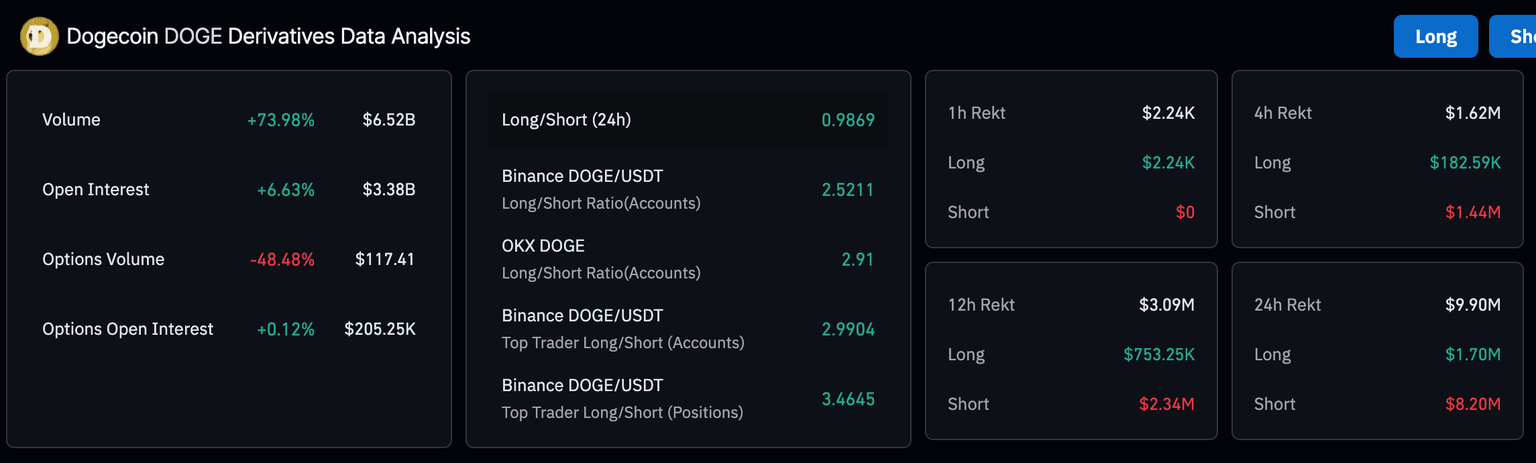Viewport: 1536px width, 463px height.
Task: Click the Options Volume label
Action: (103, 259)
